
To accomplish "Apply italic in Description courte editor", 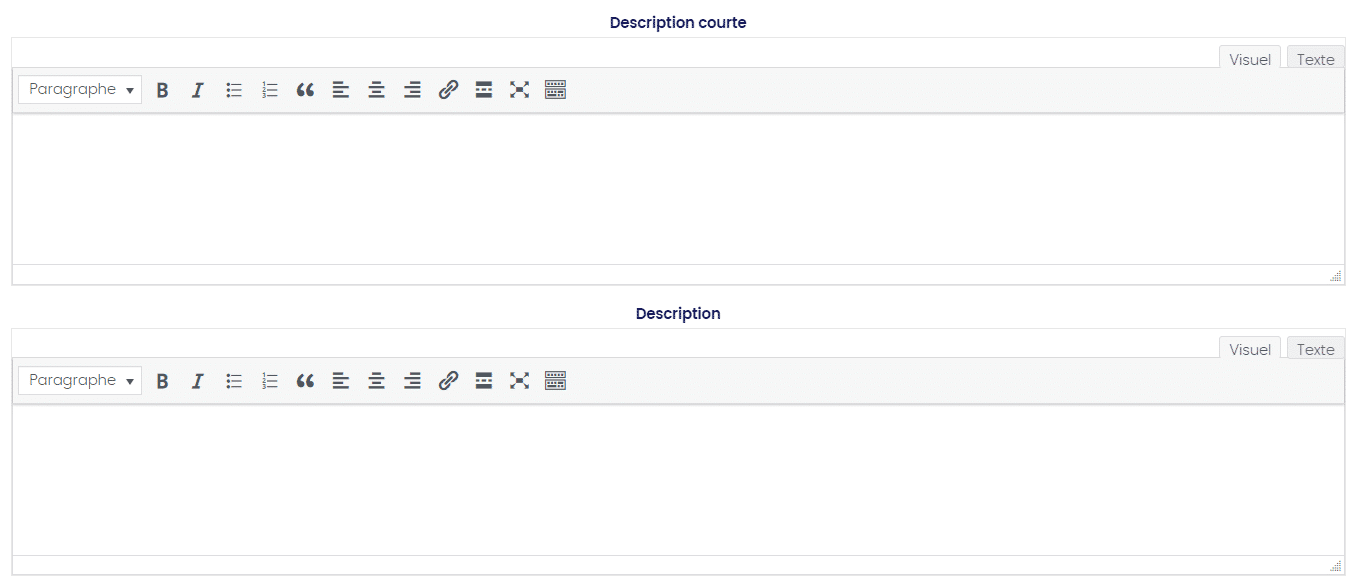I will click(198, 90).
